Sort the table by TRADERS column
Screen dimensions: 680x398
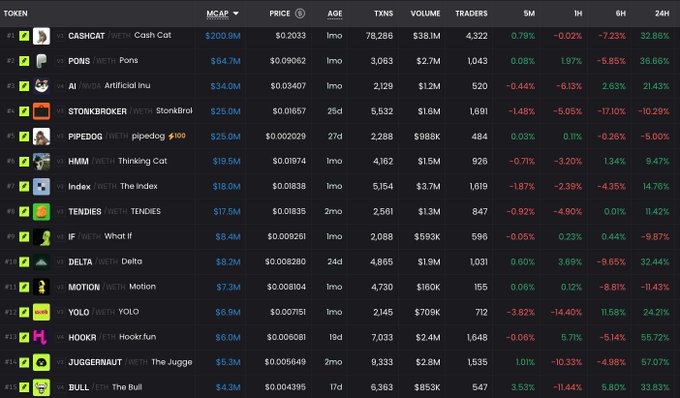pyautogui.click(x=471, y=13)
